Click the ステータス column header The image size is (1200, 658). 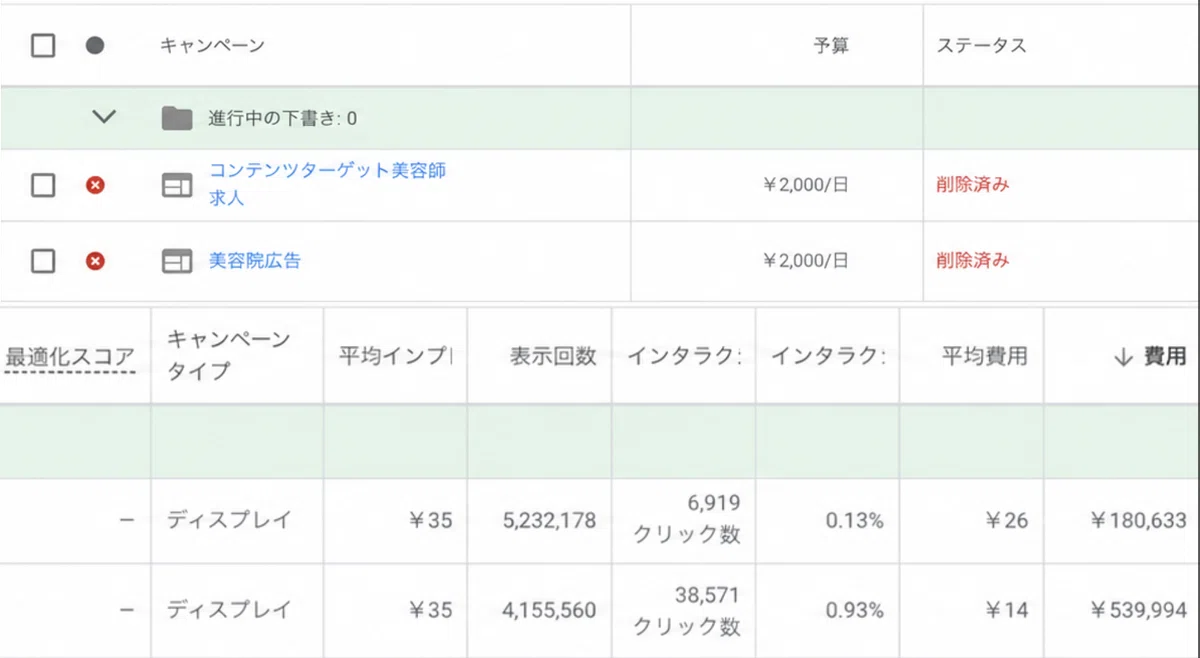[x=981, y=46]
